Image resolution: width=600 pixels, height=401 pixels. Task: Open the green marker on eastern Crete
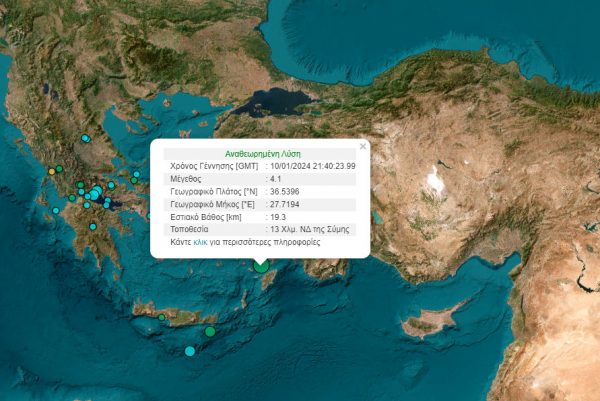point(210,331)
